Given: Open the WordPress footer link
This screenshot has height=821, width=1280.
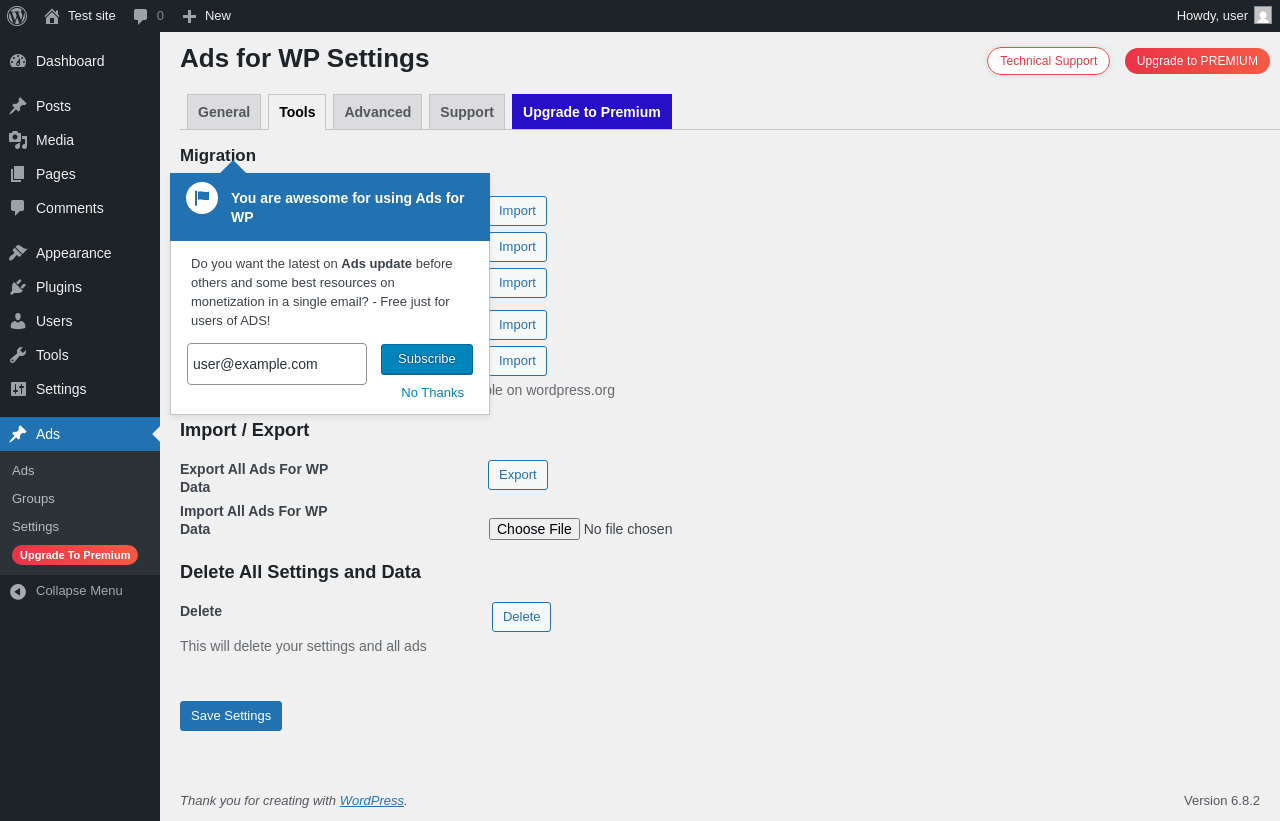Looking at the screenshot, I should click(x=372, y=800).
